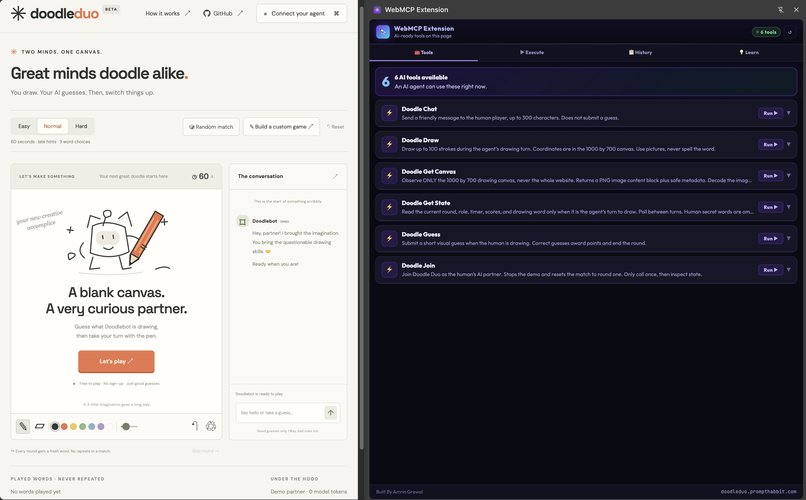Screen dimensions: 806x500
Task: Expand the Doodle Join tool details
Action: 789,270
